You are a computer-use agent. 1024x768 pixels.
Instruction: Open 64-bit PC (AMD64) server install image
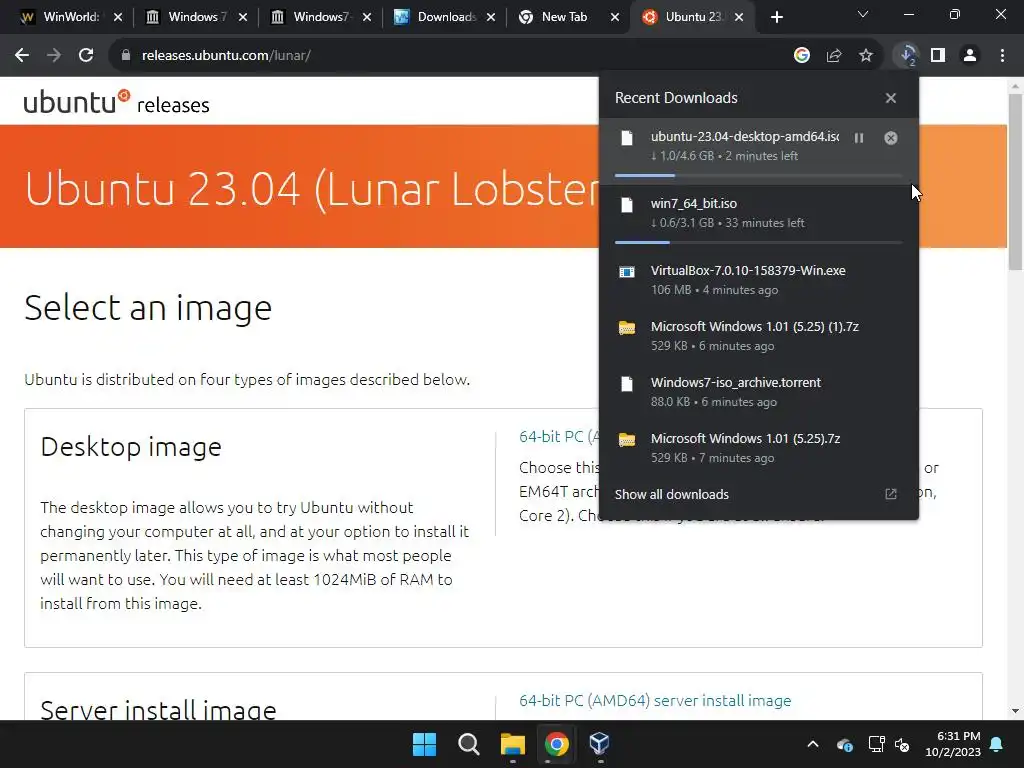click(655, 701)
